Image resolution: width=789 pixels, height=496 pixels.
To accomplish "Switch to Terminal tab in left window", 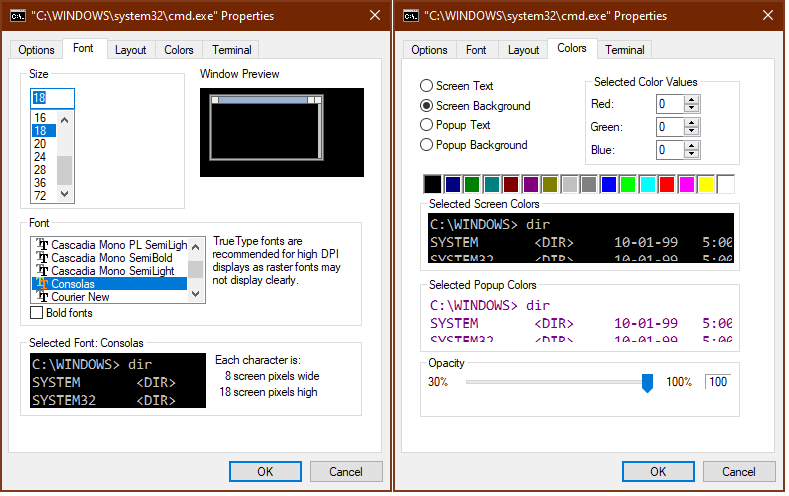I will (231, 50).
